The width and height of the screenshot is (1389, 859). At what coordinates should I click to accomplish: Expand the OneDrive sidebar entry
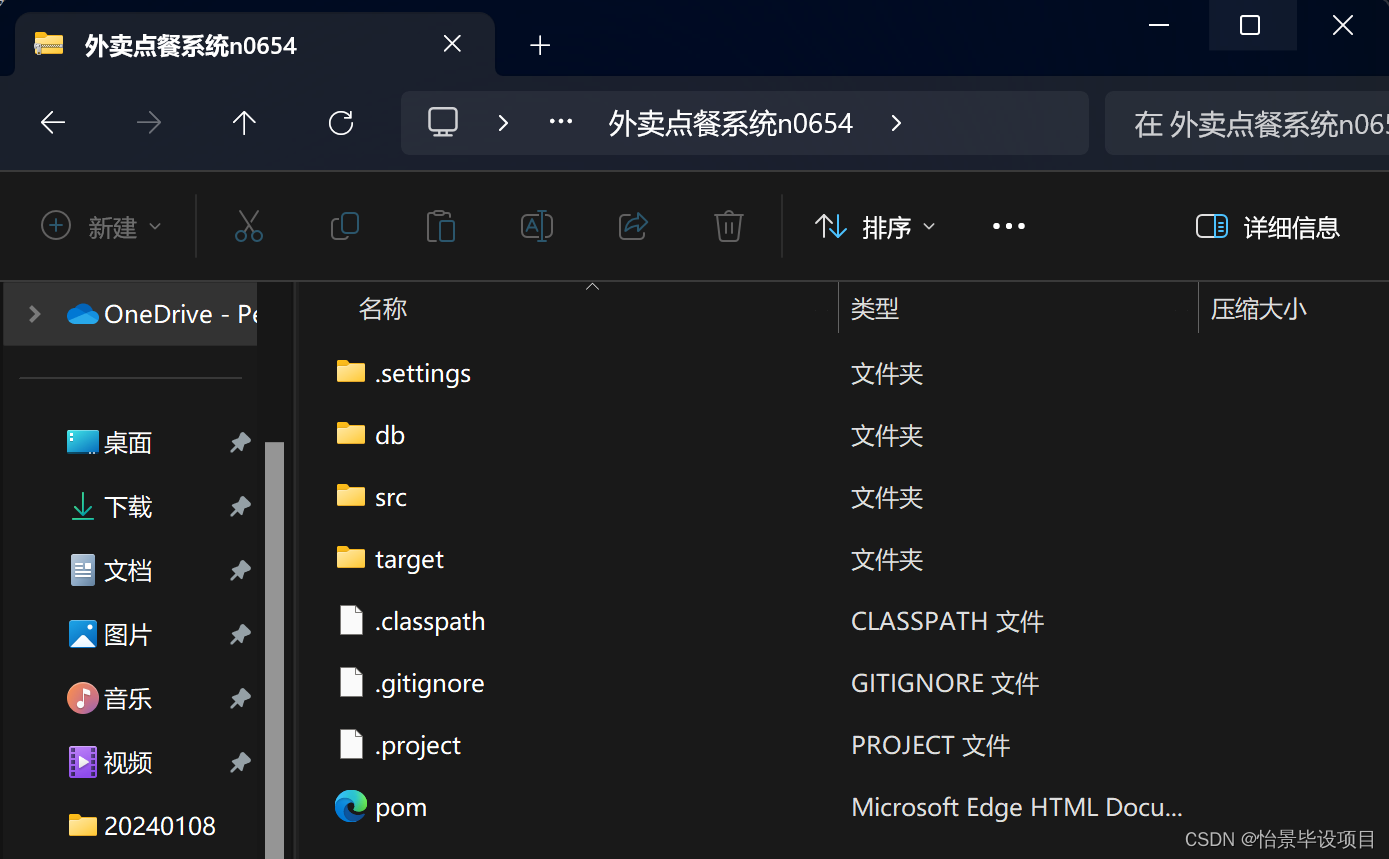tap(32, 313)
